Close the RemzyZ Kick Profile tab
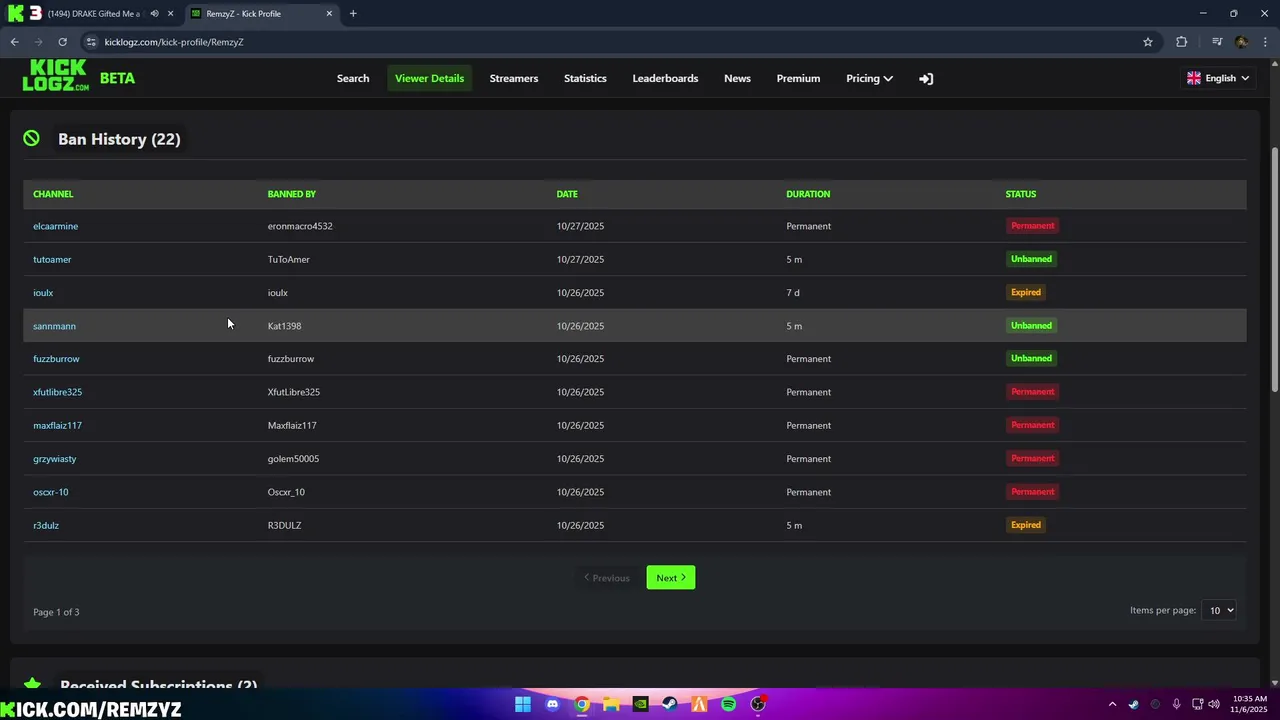Screen dimensions: 1280x720 (329, 14)
